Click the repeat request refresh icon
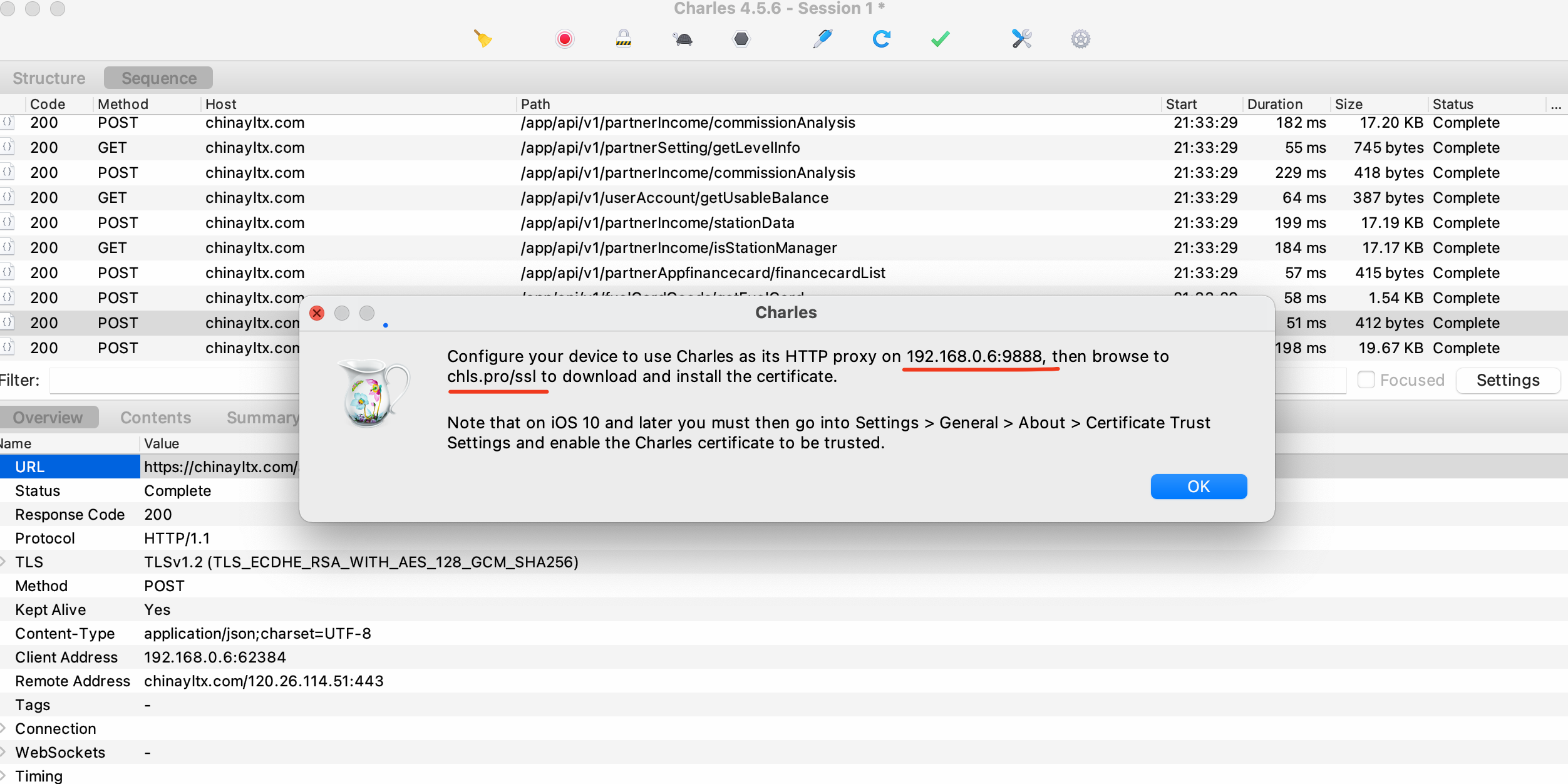Screen dimensions: 1568x784 [x=881, y=39]
